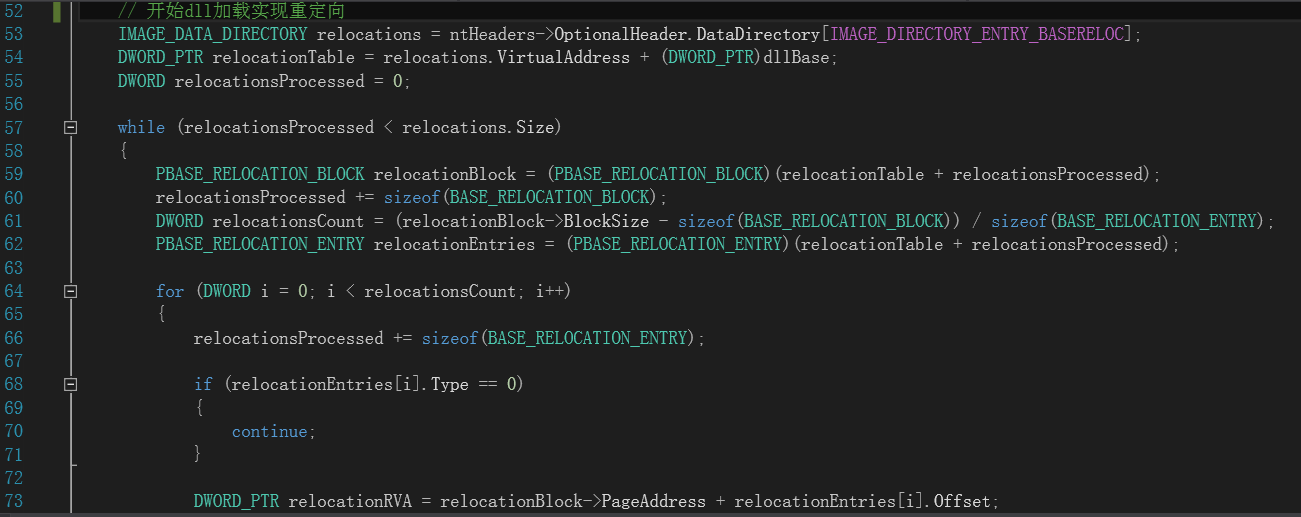Click the 'while' keyword on line 57
Image resolution: width=1301 pixels, height=517 pixels.
pos(141,128)
